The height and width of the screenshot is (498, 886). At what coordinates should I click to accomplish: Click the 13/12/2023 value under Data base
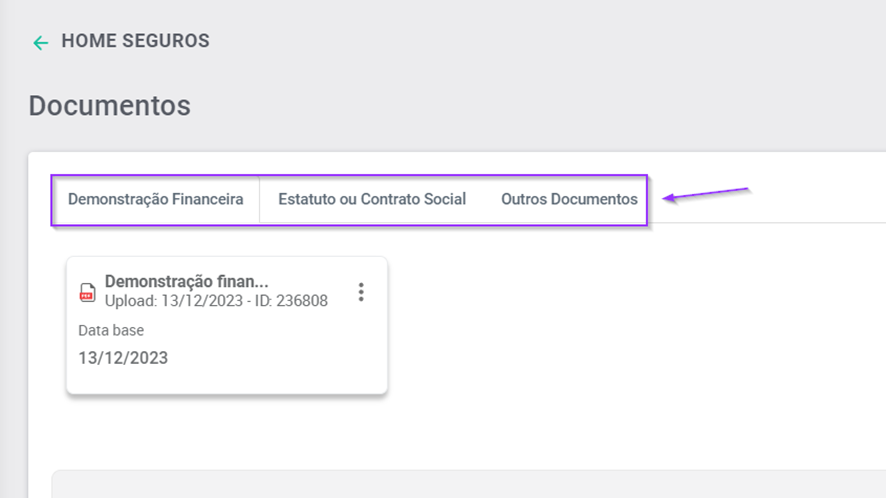pos(123,357)
